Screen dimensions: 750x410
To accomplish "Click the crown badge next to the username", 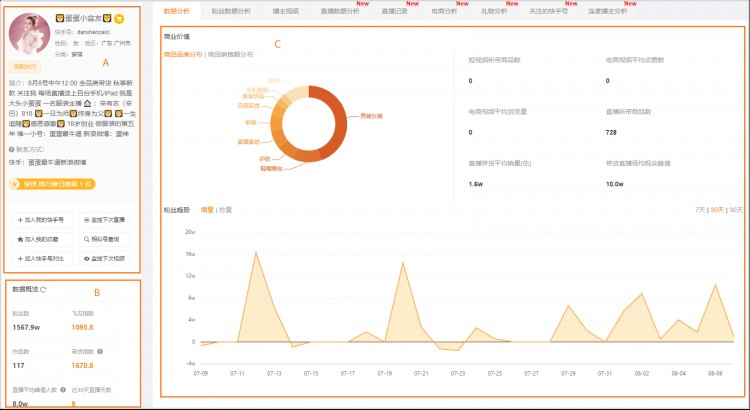I will point(120,18).
